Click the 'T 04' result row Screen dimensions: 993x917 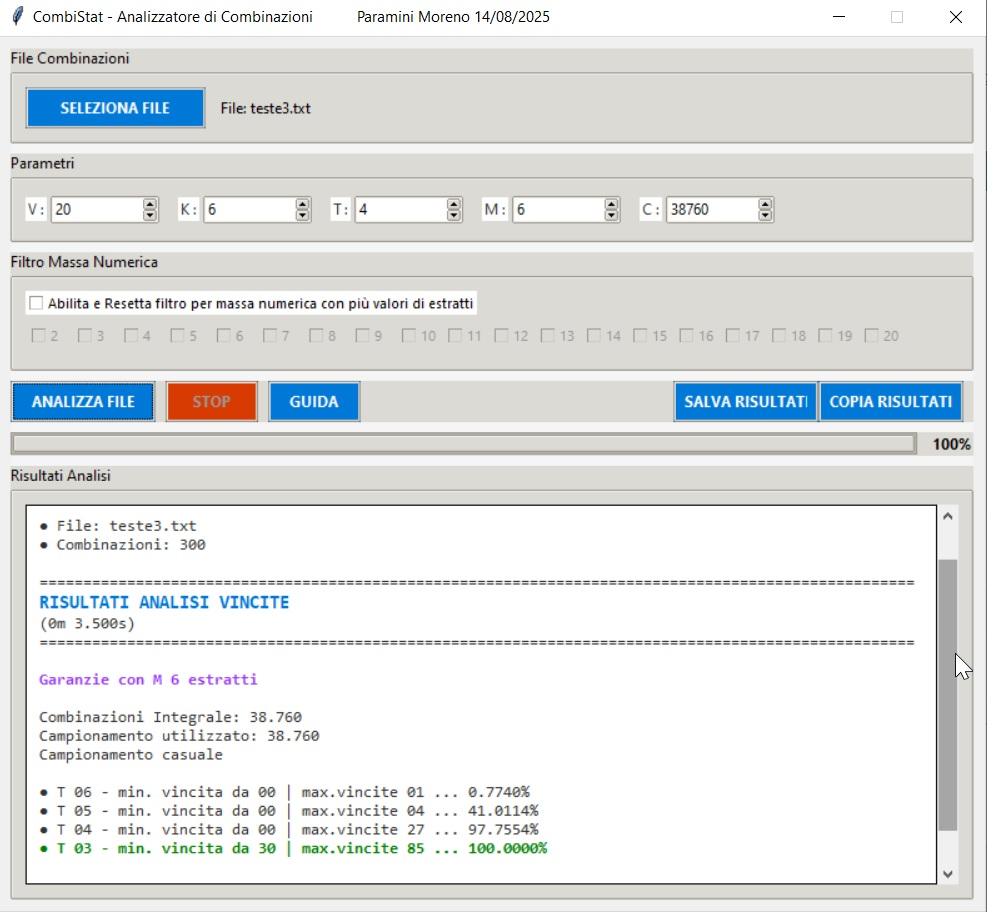(289, 831)
